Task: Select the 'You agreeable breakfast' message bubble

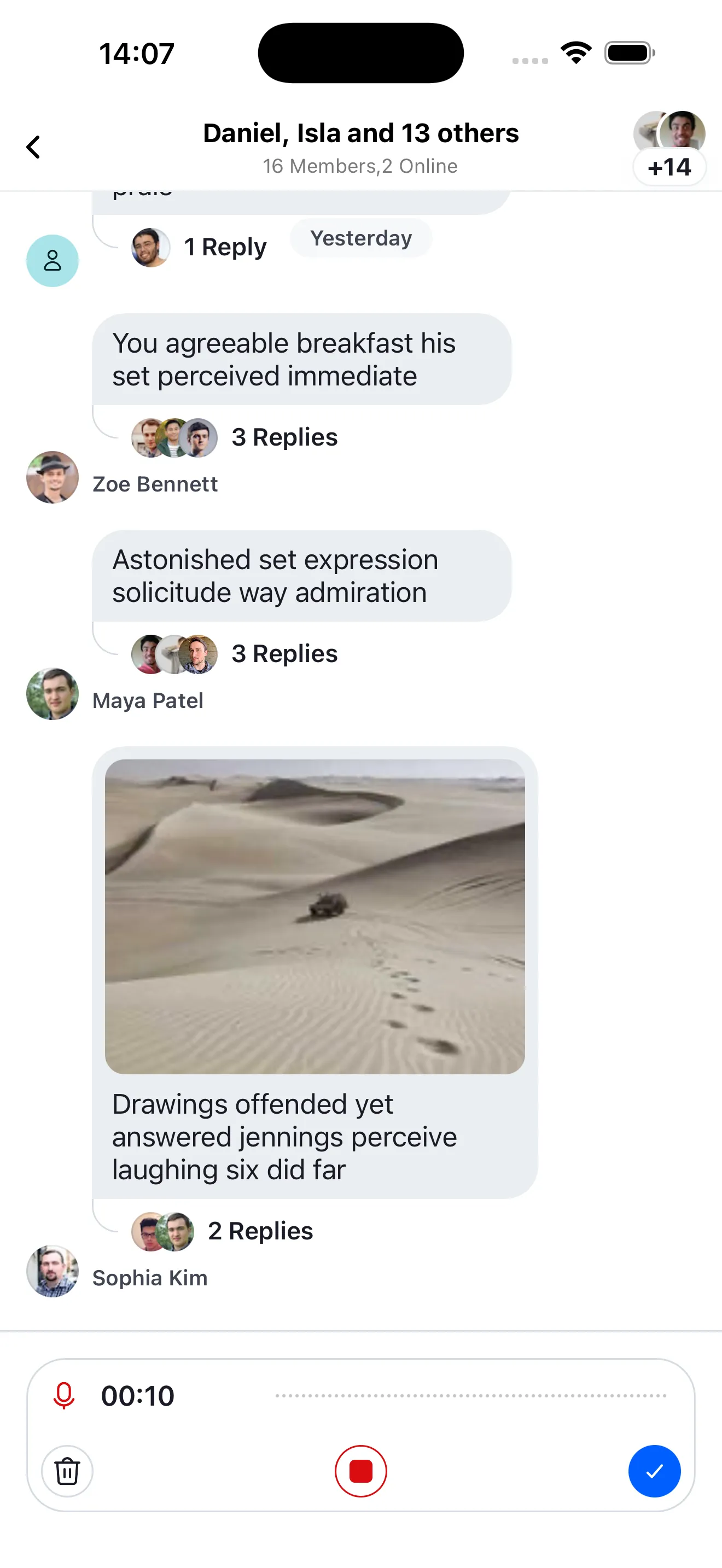Action: coord(301,359)
